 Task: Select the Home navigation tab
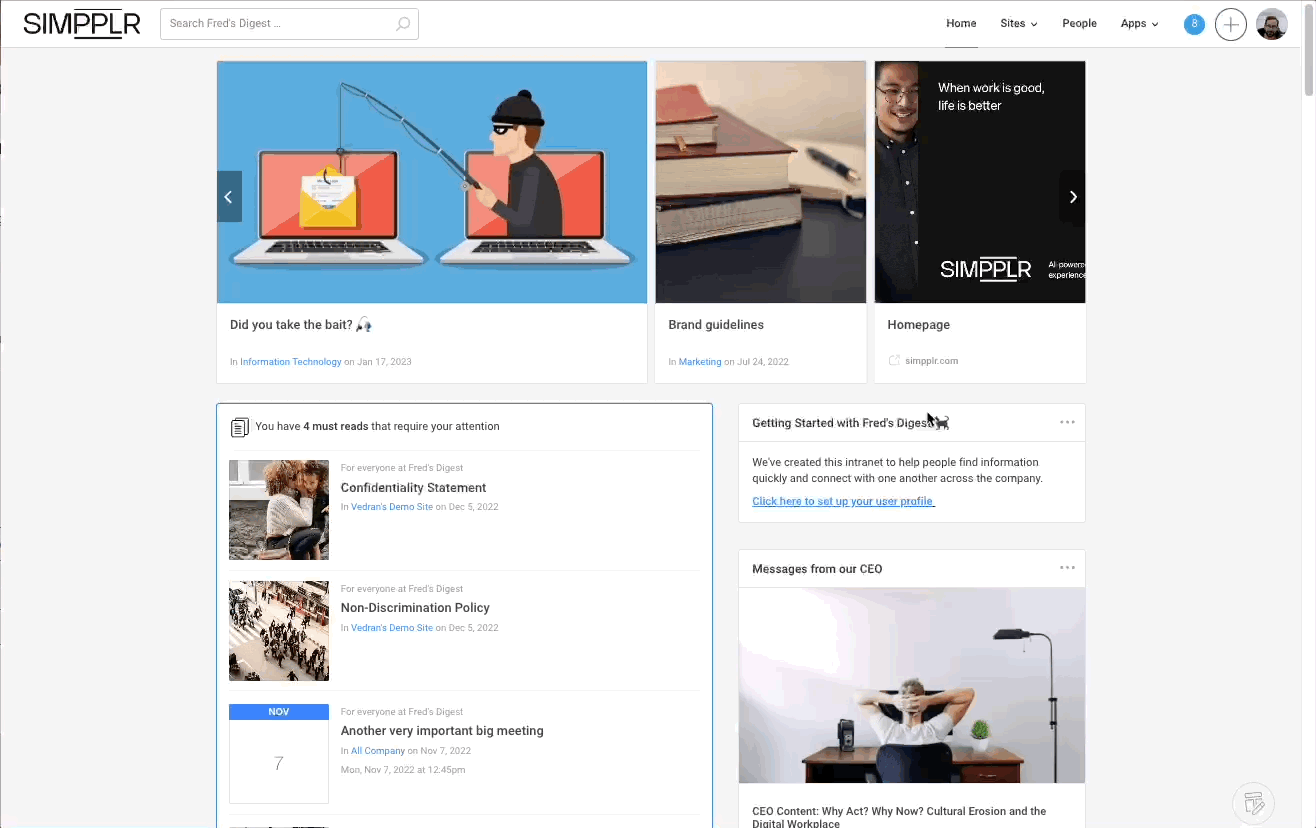(961, 24)
